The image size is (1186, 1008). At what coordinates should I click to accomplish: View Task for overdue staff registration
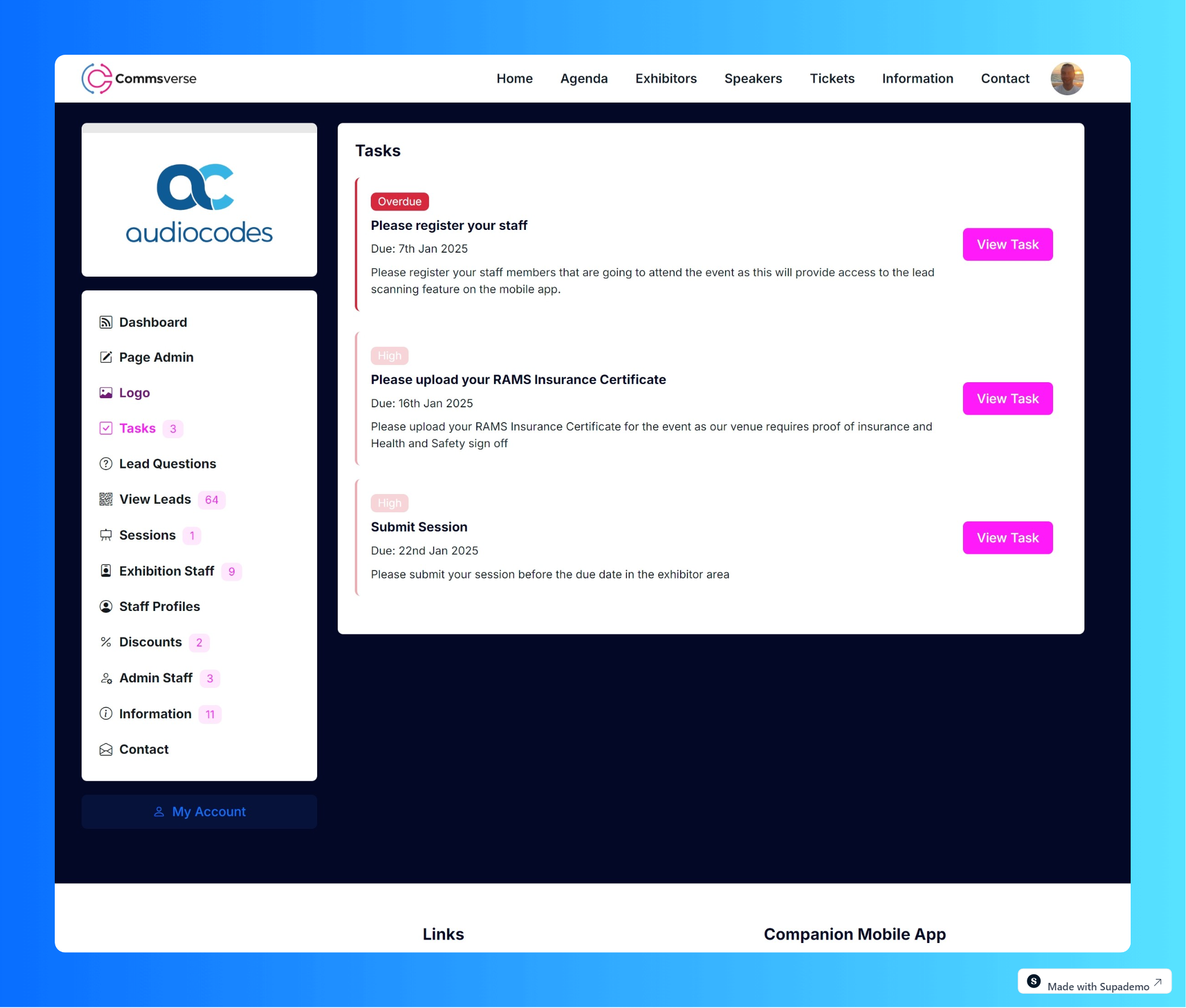coord(1008,243)
